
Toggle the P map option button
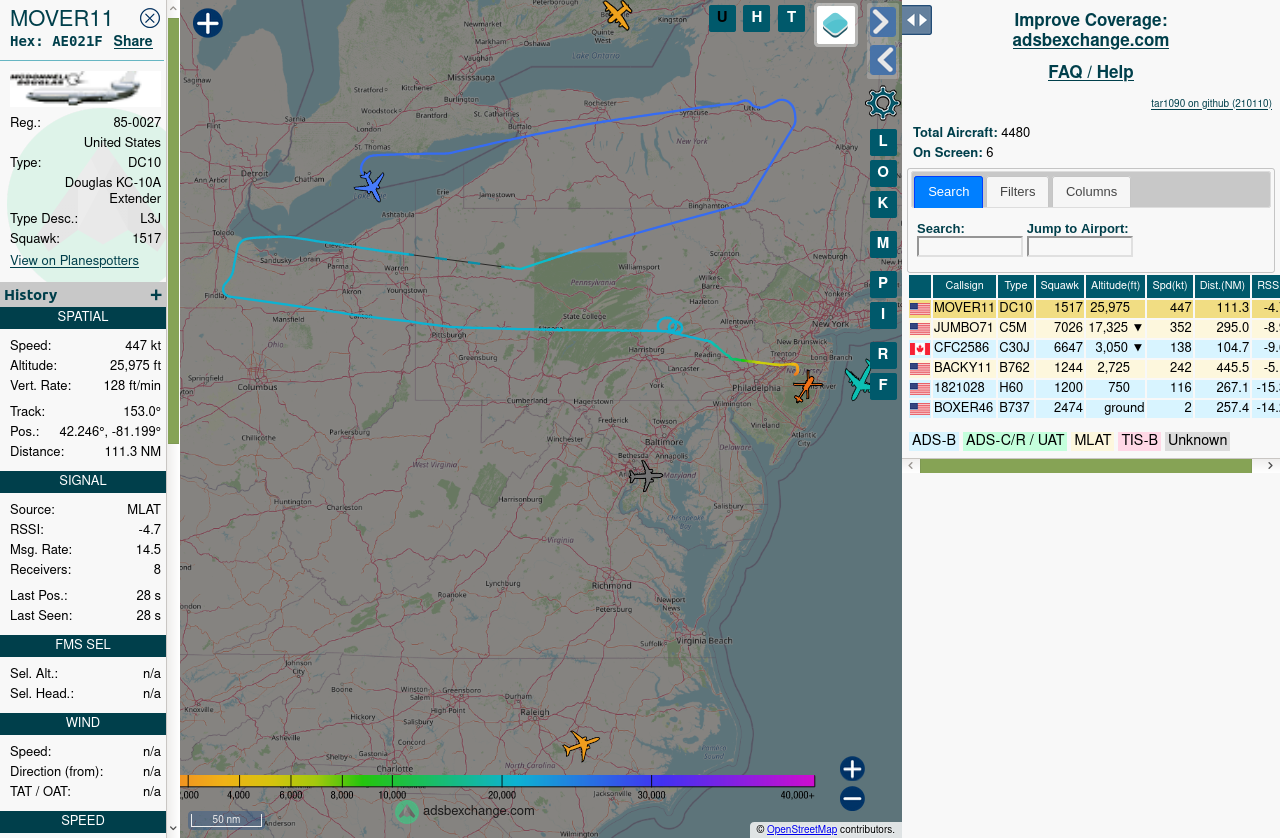pyautogui.click(x=883, y=284)
